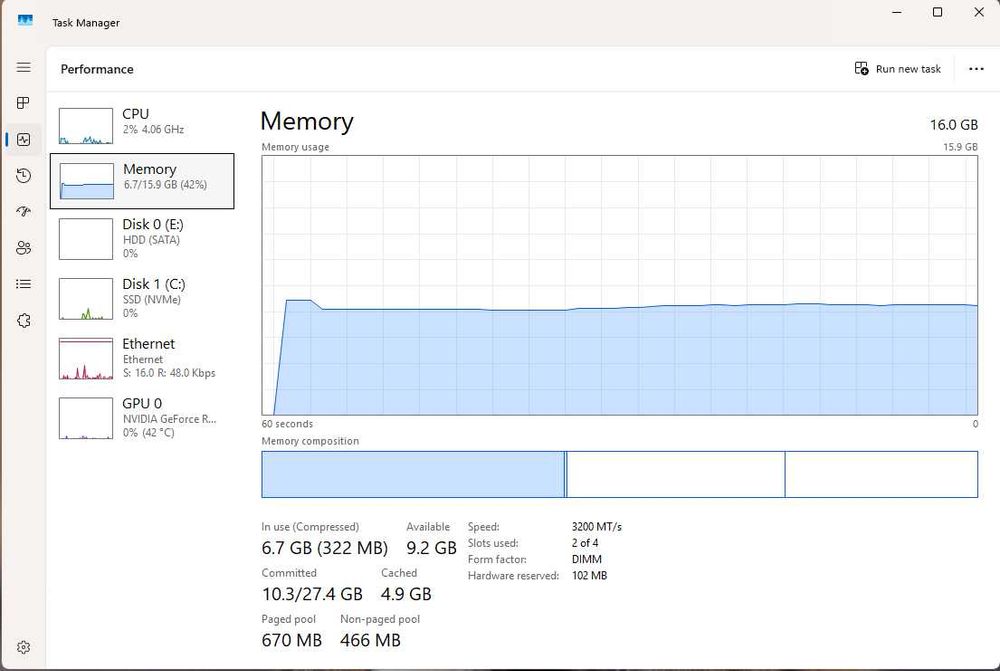This screenshot has height=671, width=1000.
Task: Open the Users page icon
Action: tap(24, 247)
